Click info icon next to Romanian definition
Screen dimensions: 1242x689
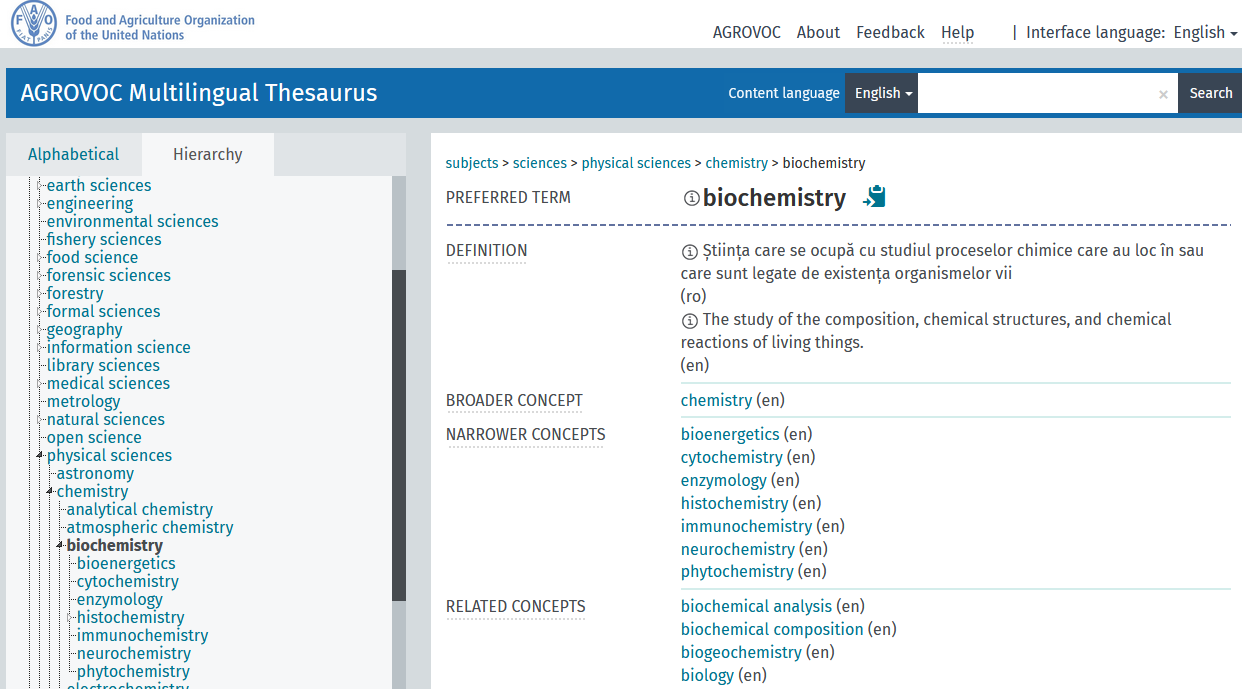tap(689, 251)
